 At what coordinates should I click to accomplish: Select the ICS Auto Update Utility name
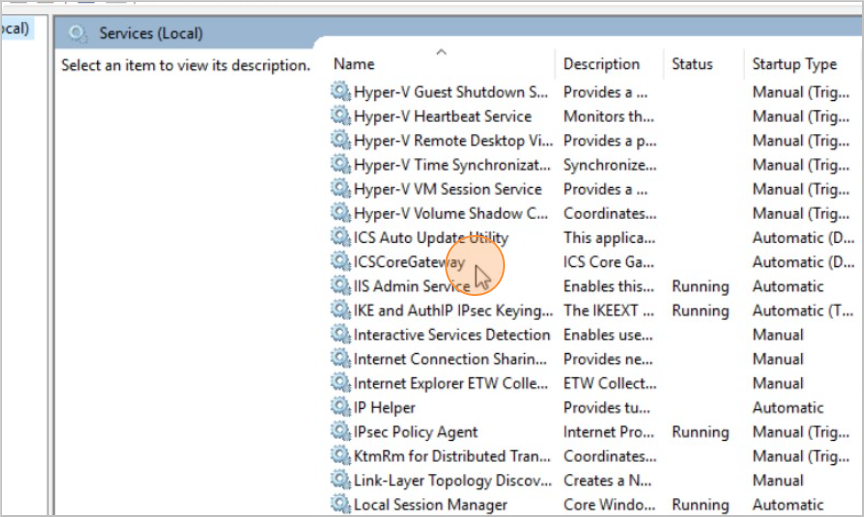pyautogui.click(x=431, y=238)
